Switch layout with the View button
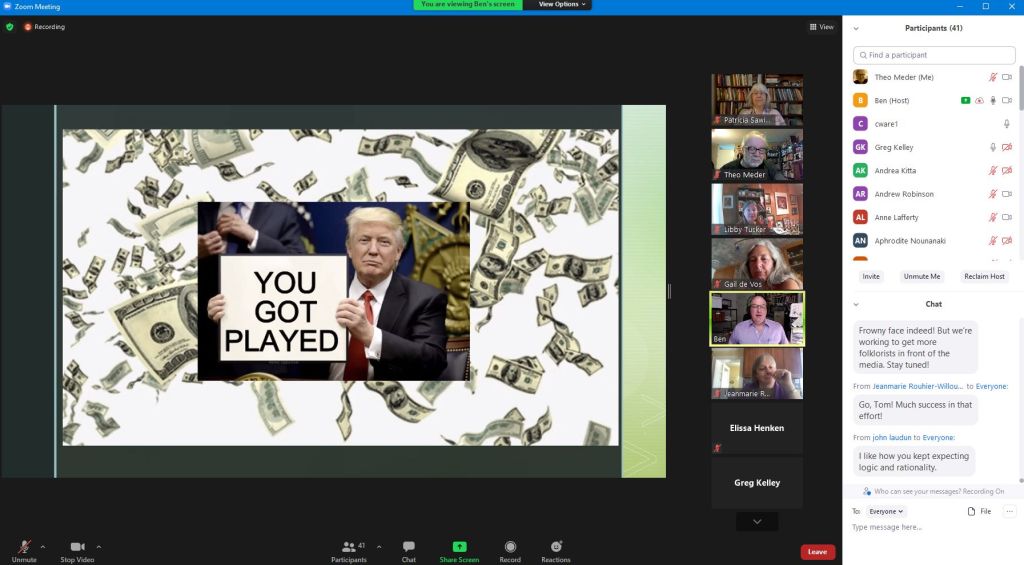The width and height of the screenshot is (1024, 565). (821, 27)
